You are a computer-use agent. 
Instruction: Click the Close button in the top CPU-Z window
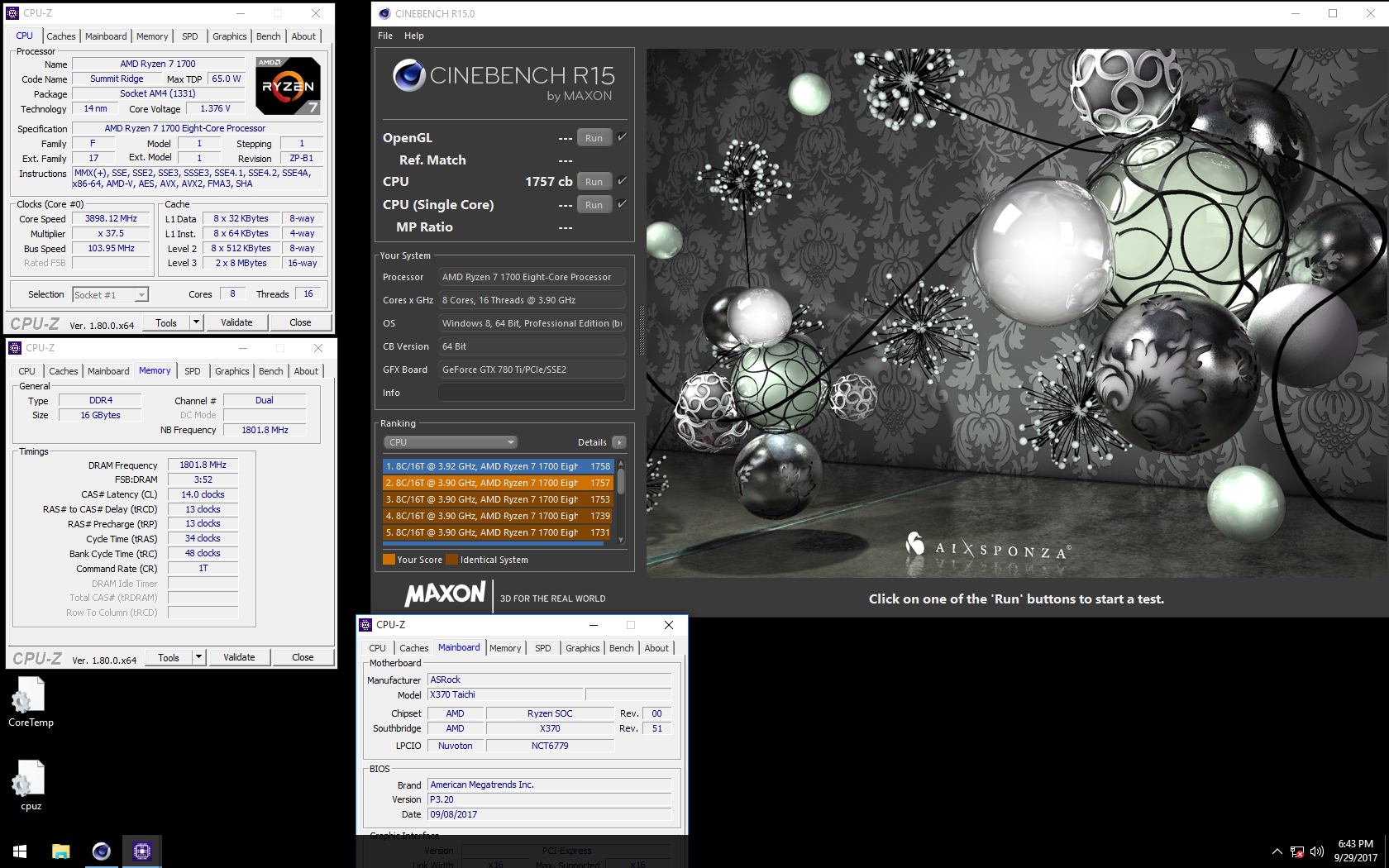coord(300,322)
